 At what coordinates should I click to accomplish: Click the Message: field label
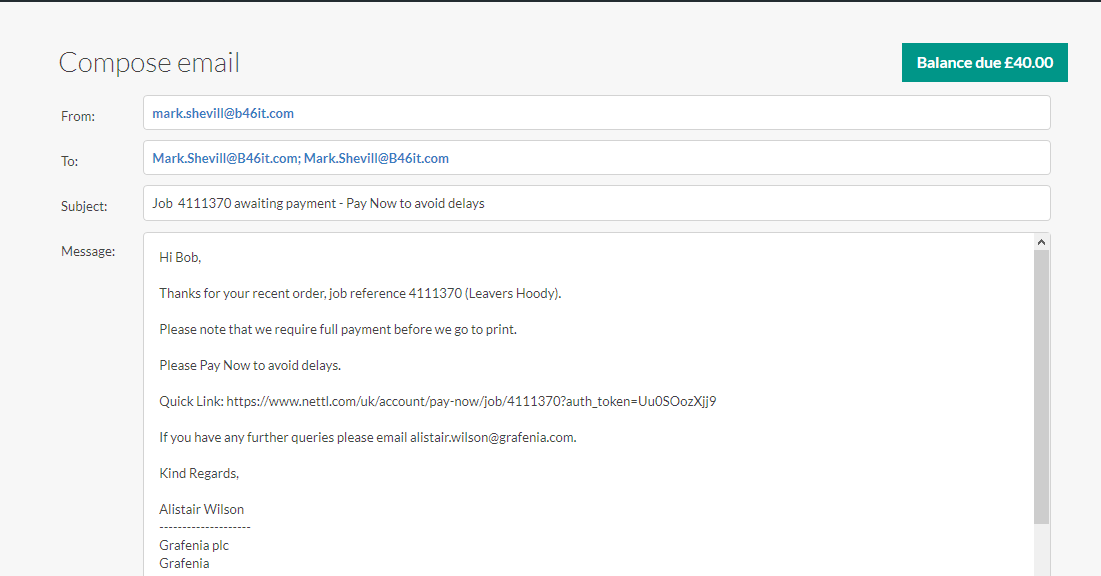point(88,251)
